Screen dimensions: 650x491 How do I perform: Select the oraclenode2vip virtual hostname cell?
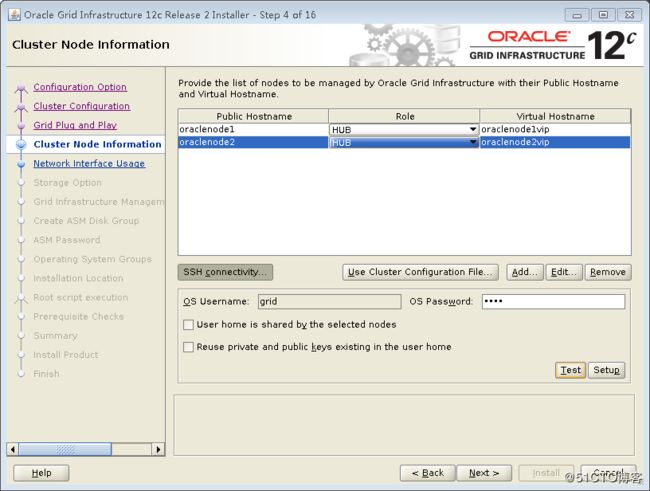(555, 142)
